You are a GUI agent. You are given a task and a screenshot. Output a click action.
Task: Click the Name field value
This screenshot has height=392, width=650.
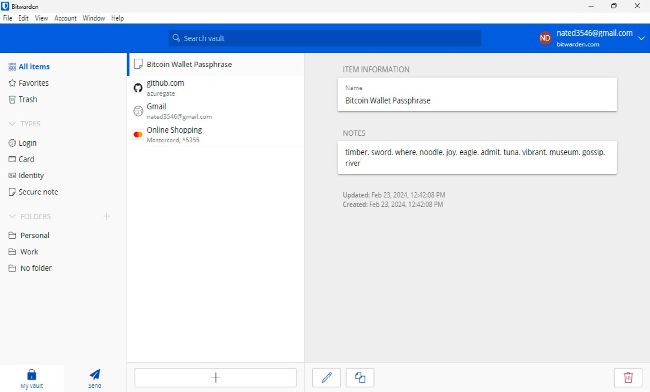pos(388,101)
